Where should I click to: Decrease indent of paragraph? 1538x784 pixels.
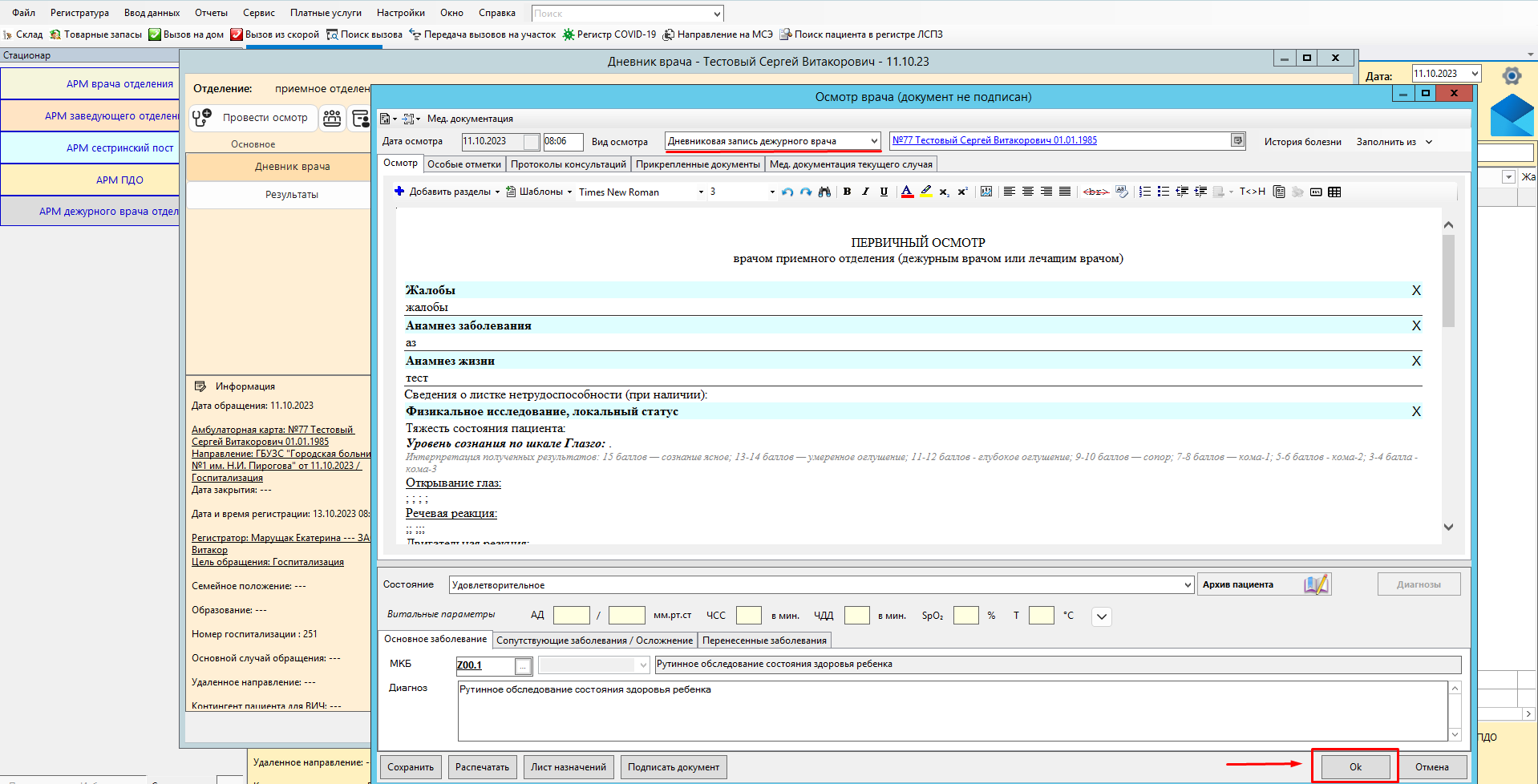pyautogui.click(x=1182, y=192)
